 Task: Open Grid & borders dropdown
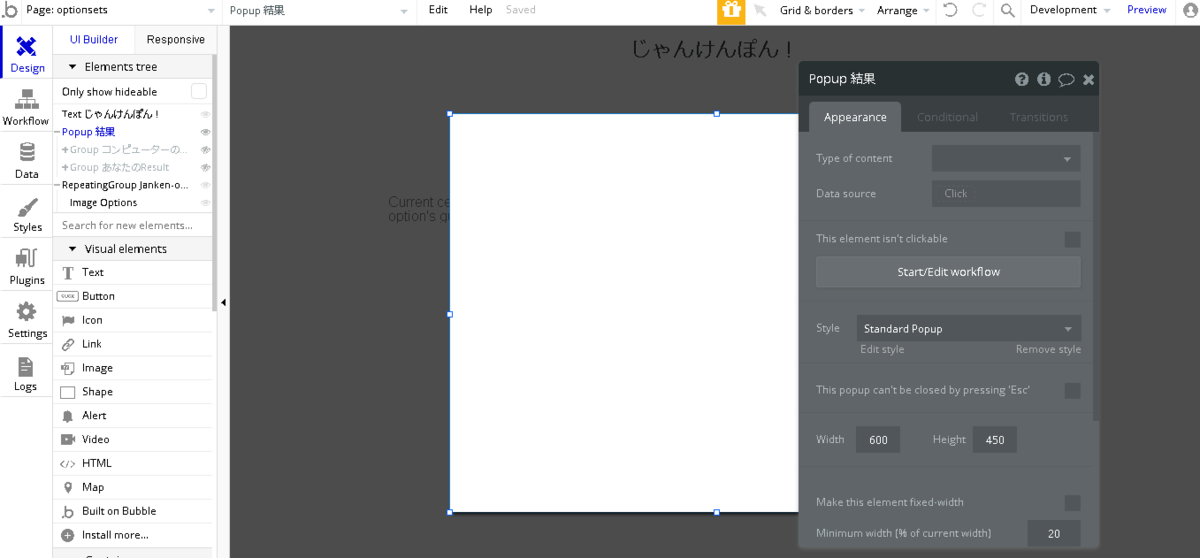823,10
